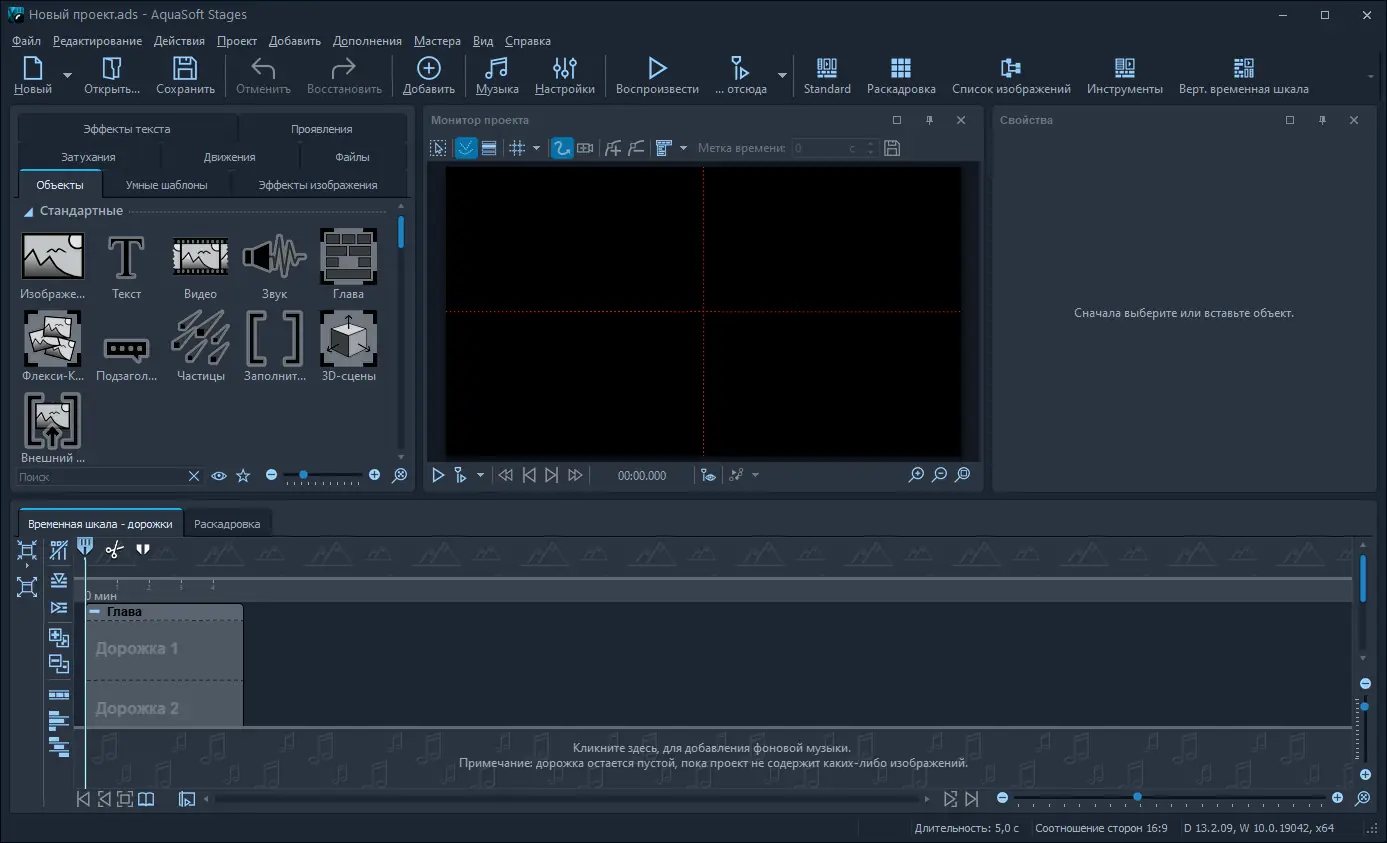Click the Добавить toolbar button
Screen dimensions: 1387x843
coord(428,75)
